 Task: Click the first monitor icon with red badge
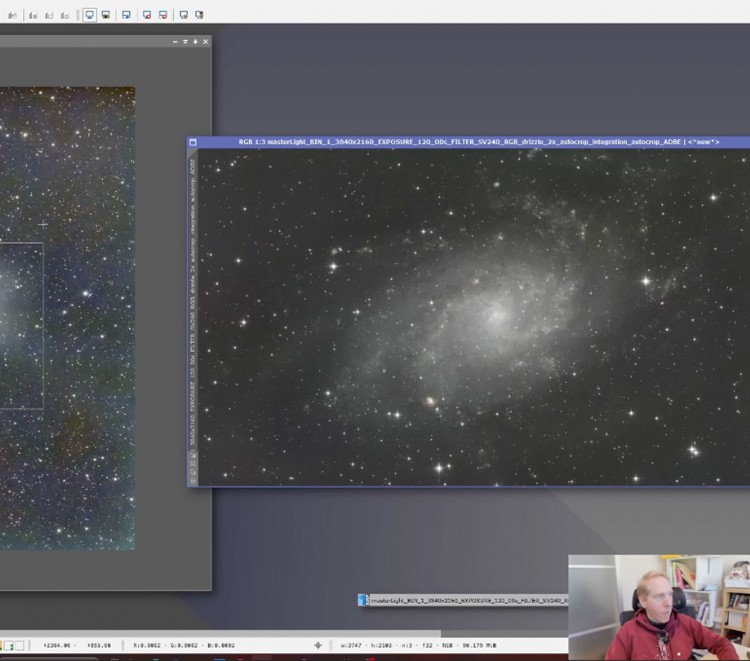[x=147, y=15]
